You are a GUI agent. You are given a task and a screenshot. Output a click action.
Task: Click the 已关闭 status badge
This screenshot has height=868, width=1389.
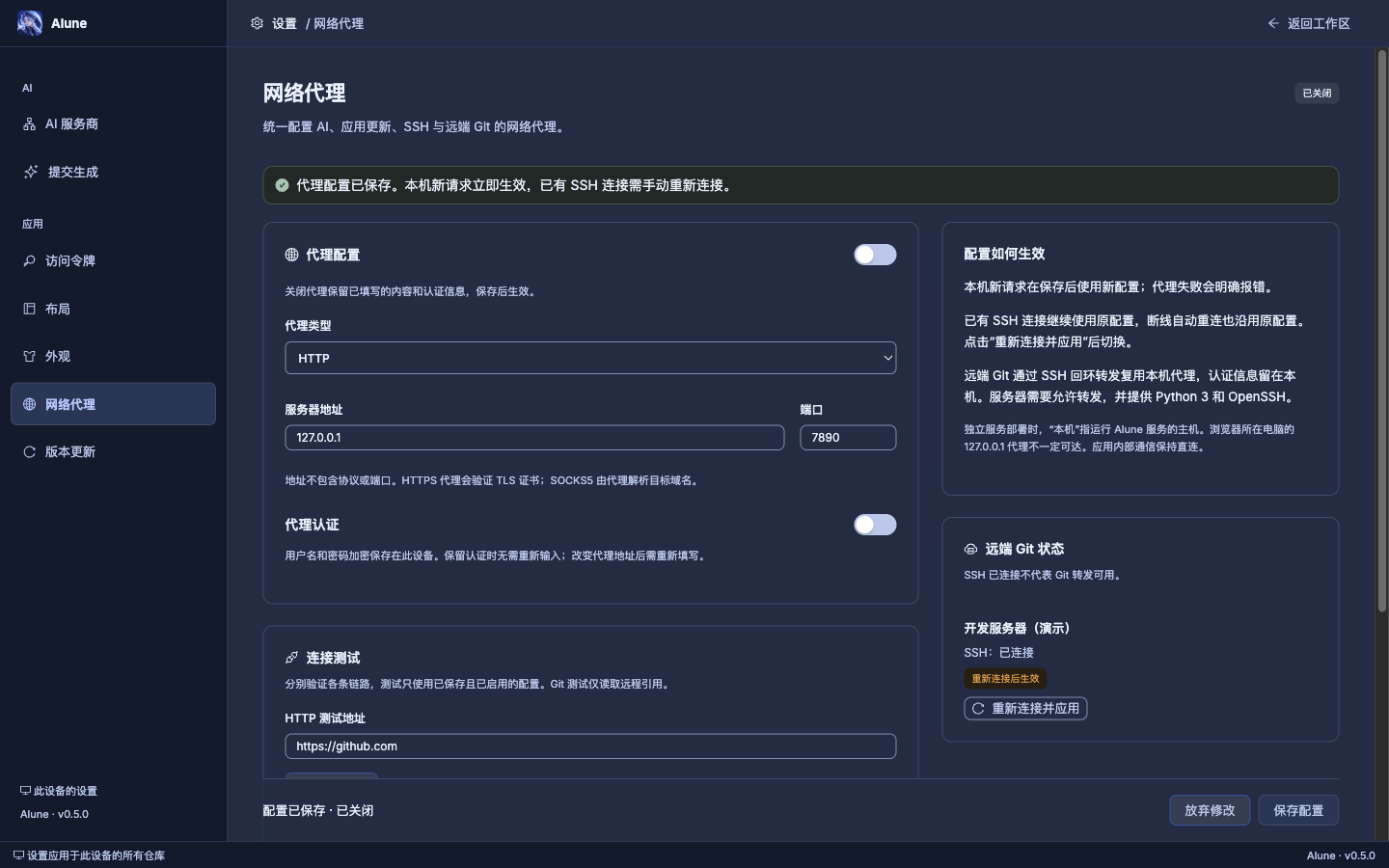click(x=1317, y=94)
